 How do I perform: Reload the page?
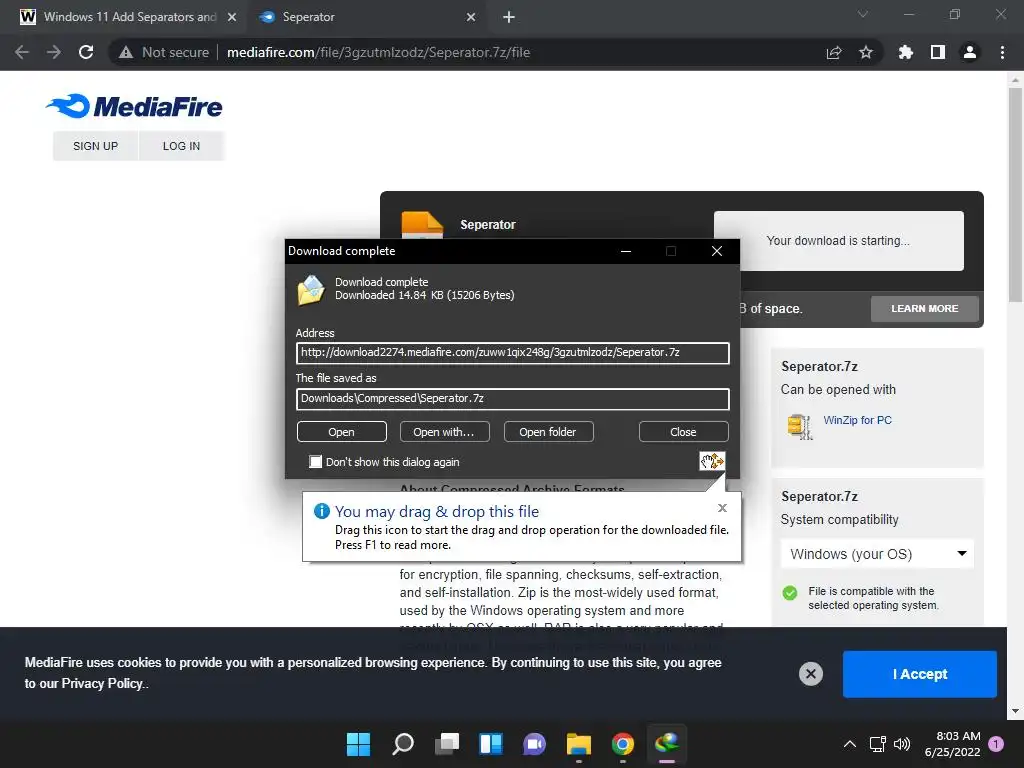pyautogui.click(x=86, y=52)
